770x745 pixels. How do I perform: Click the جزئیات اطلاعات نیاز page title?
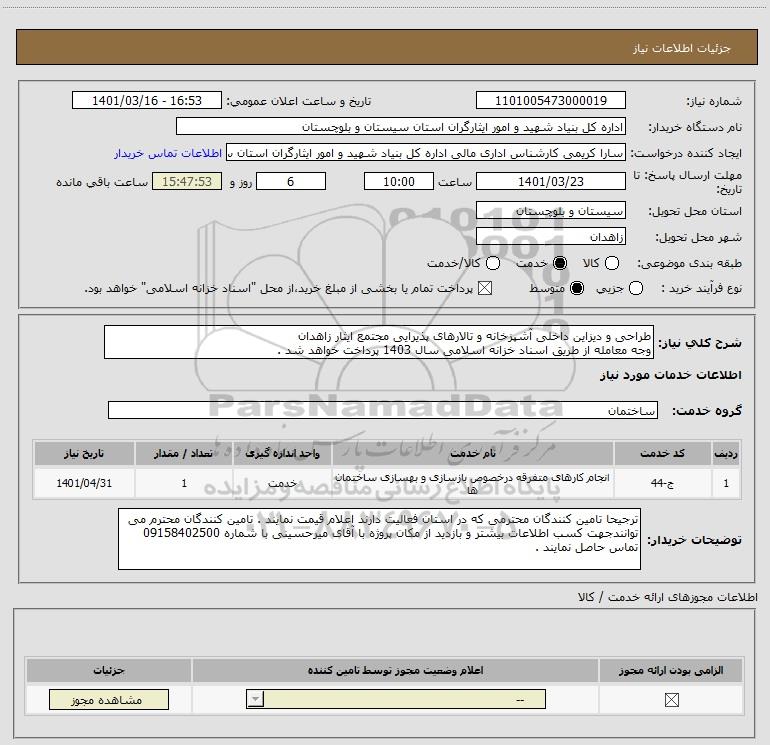pos(682,48)
